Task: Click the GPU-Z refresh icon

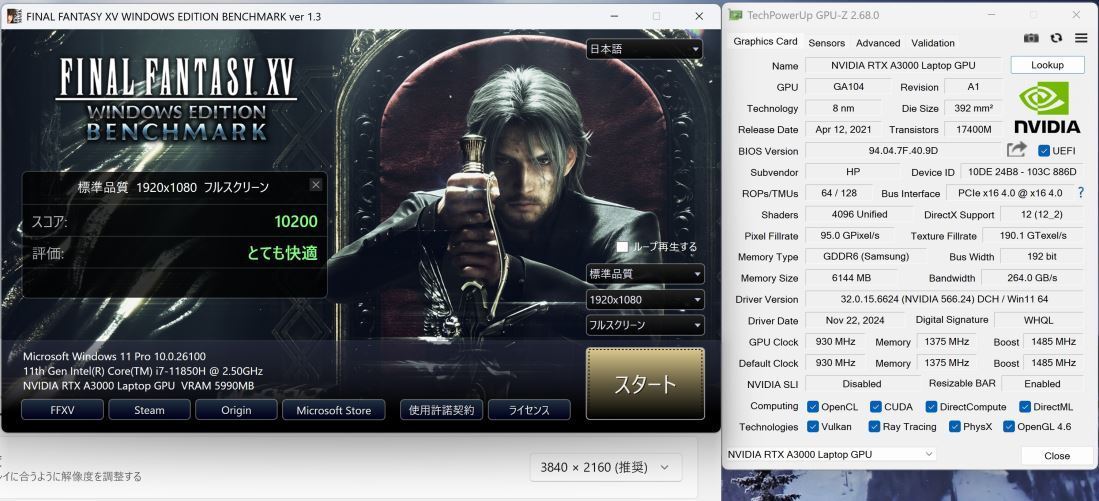Action: click(1056, 38)
